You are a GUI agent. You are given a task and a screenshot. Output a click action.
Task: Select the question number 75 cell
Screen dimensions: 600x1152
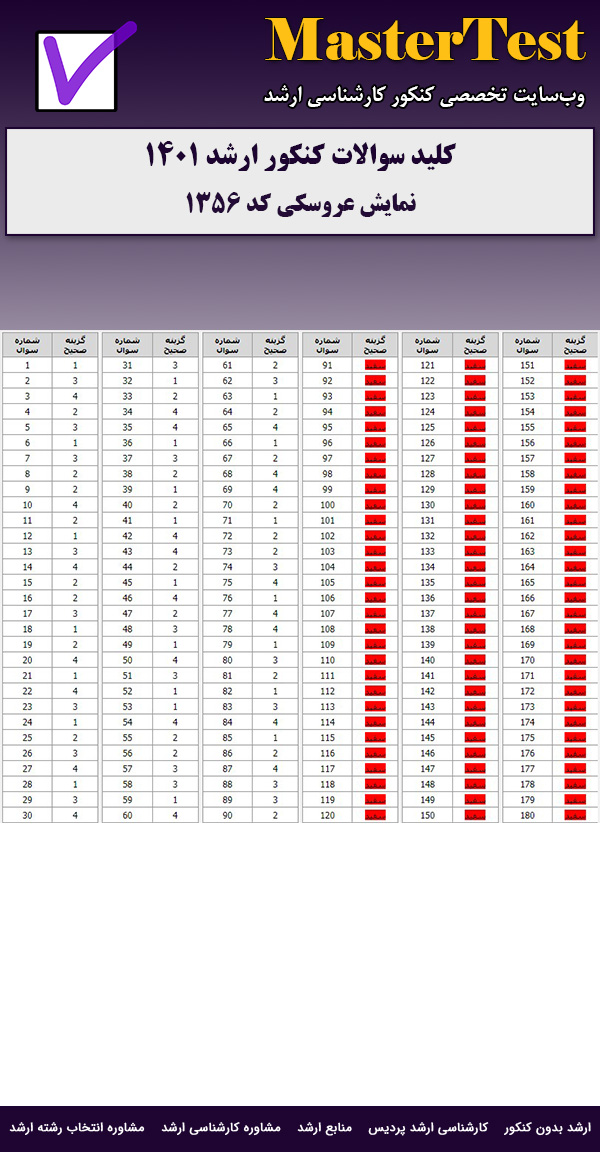pos(227,582)
